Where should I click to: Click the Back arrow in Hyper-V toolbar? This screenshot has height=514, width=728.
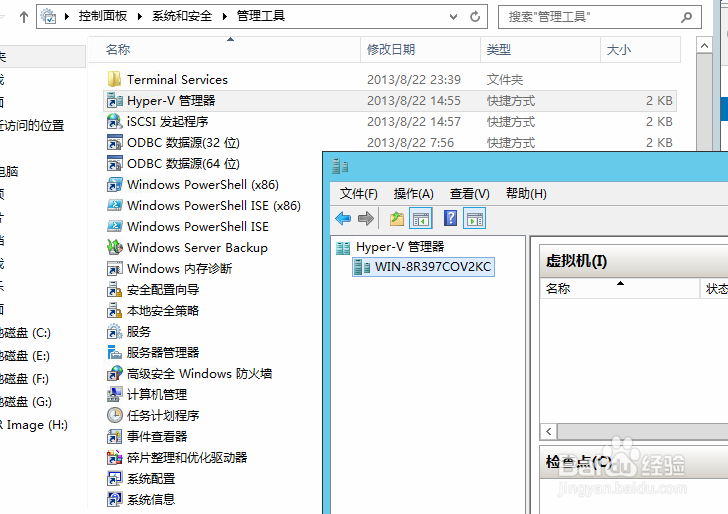343,218
